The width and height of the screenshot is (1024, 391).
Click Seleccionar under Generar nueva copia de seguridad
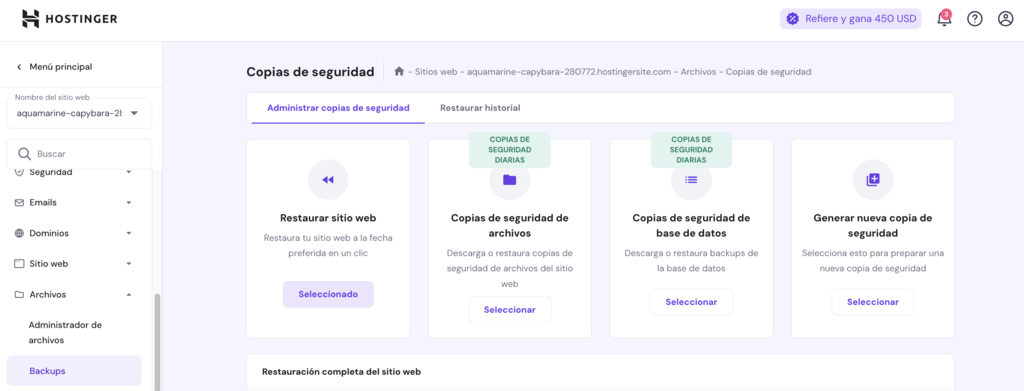[873, 302]
